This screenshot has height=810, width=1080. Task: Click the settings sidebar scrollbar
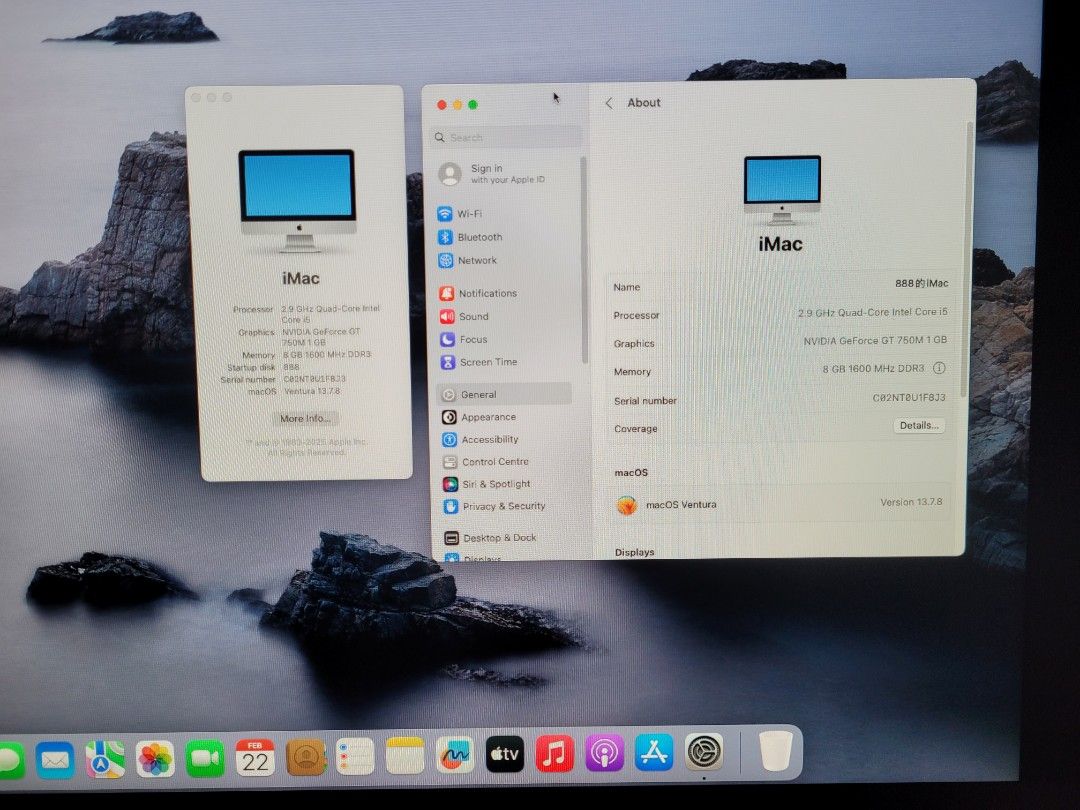tap(584, 260)
